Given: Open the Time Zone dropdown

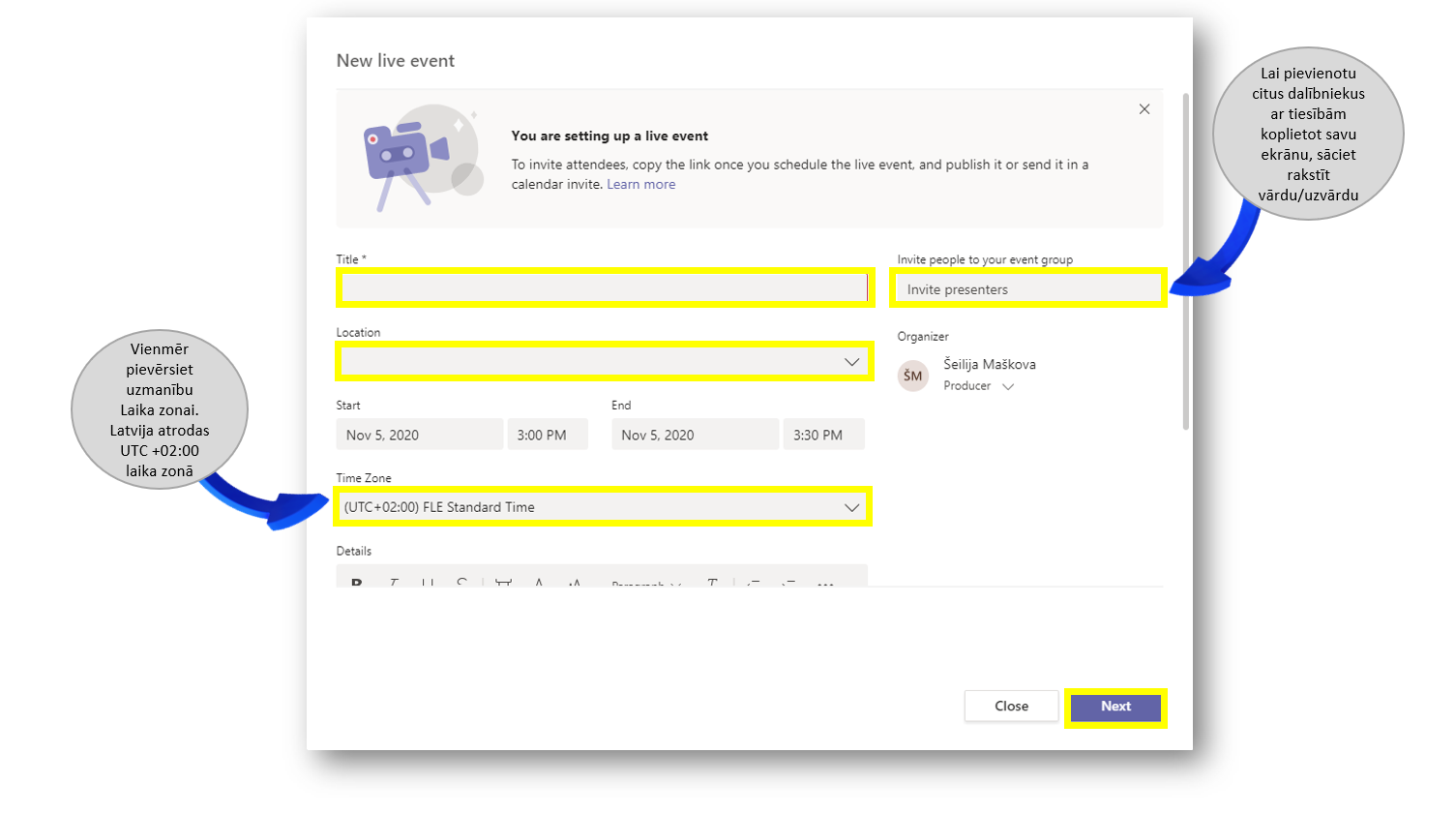Looking at the screenshot, I should tap(851, 507).
